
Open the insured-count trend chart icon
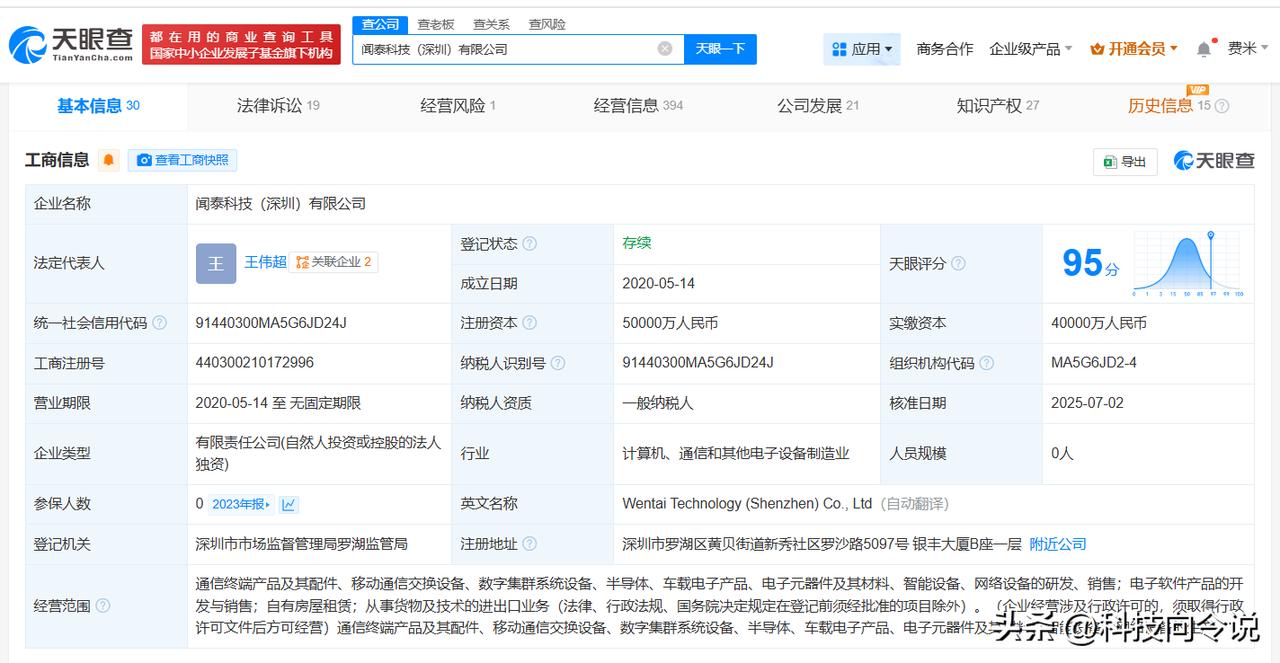tap(288, 504)
